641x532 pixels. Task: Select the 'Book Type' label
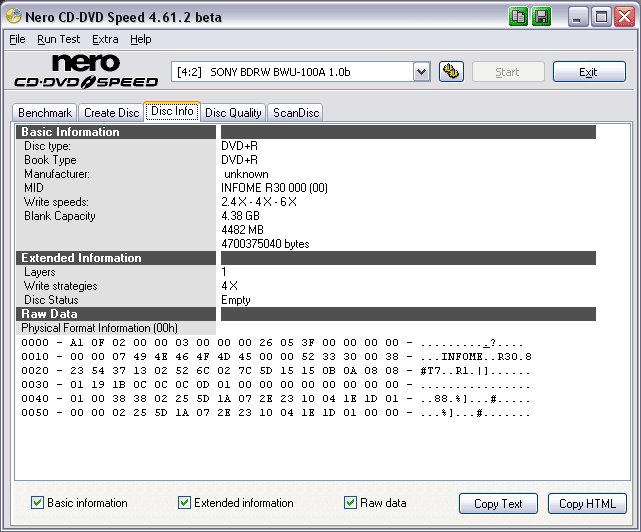50,160
